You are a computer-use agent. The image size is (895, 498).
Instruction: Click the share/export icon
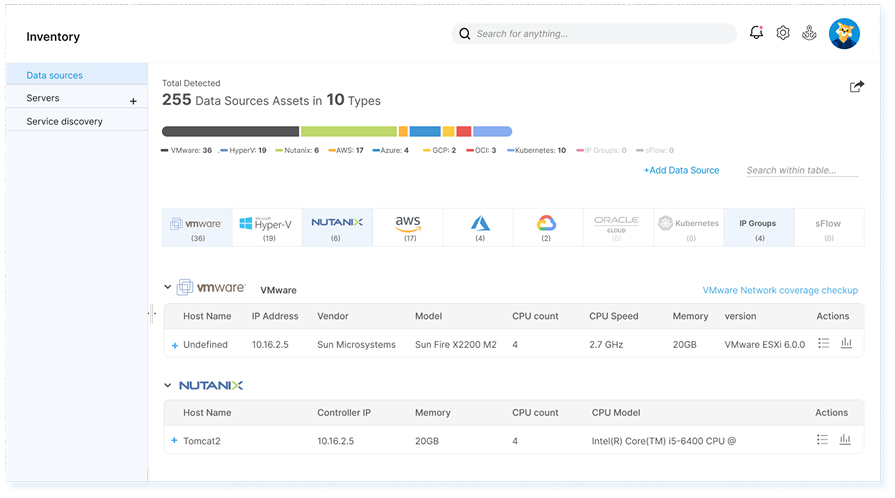coord(856,87)
